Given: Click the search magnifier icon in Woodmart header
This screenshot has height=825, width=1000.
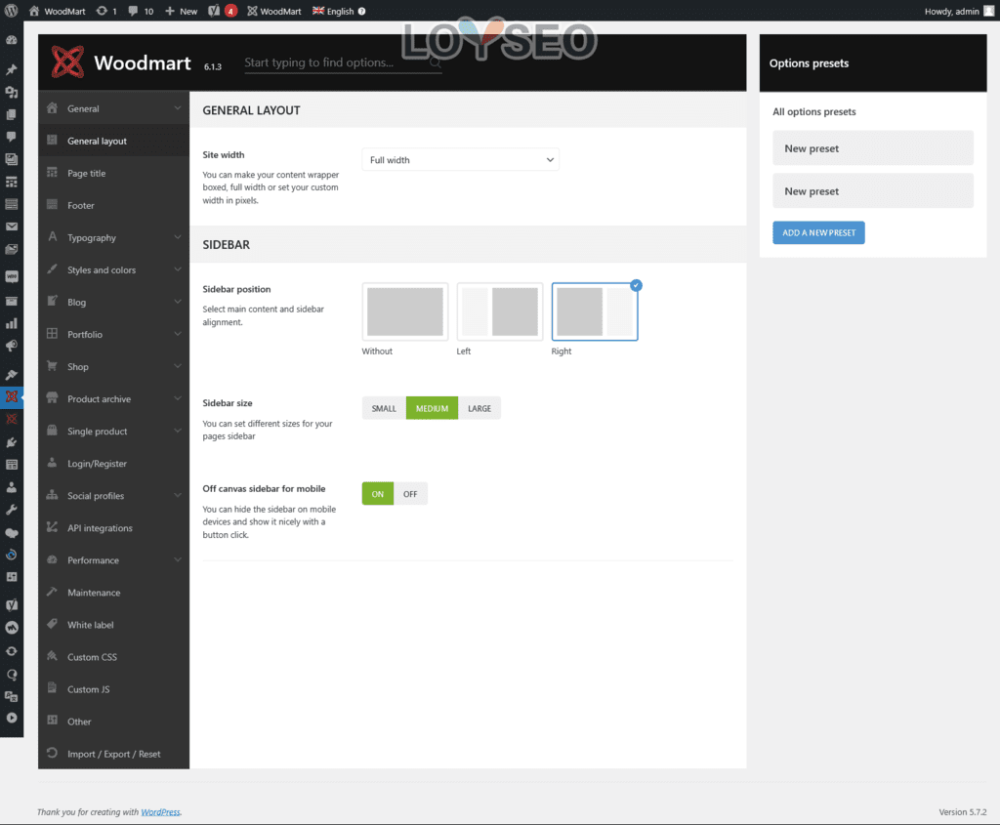Looking at the screenshot, I should (435, 62).
